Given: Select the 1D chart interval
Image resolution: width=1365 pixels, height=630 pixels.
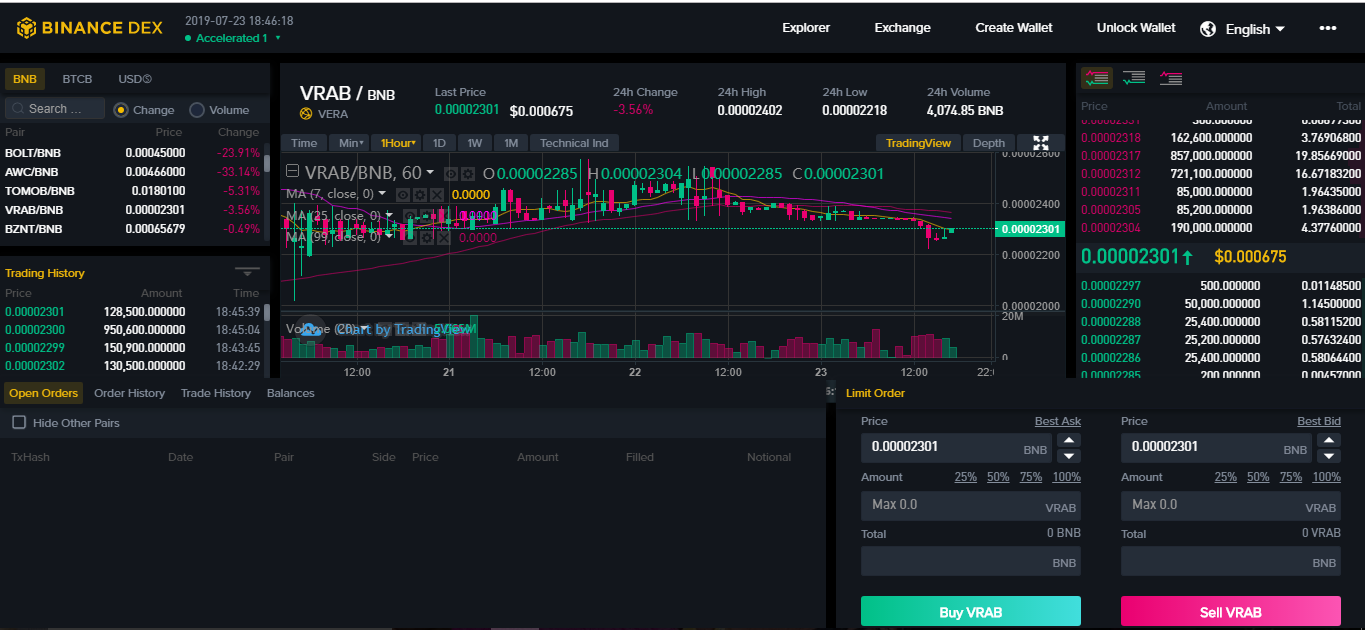Looking at the screenshot, I should (439, 143).
